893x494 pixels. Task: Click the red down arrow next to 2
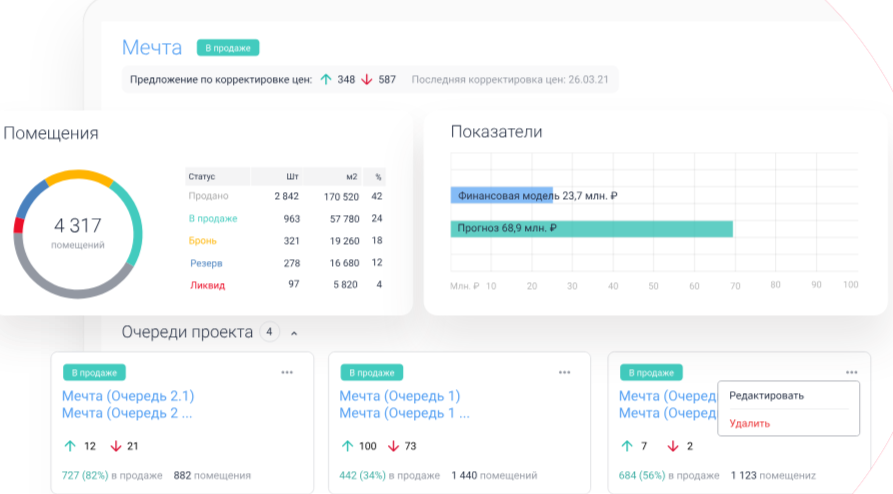pos(673,446)
